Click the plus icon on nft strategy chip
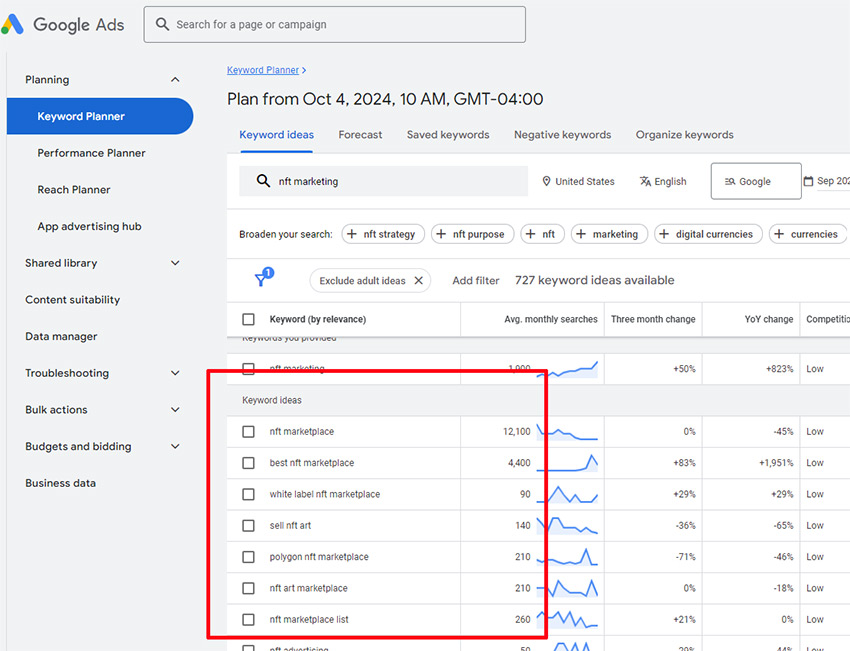 352,234
